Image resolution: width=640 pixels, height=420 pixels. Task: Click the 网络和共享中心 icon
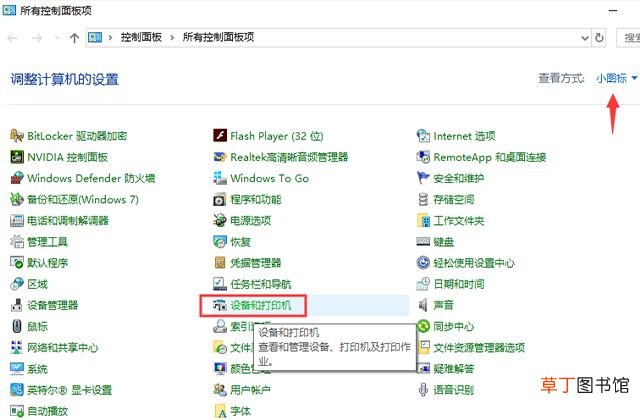(17, 347)
